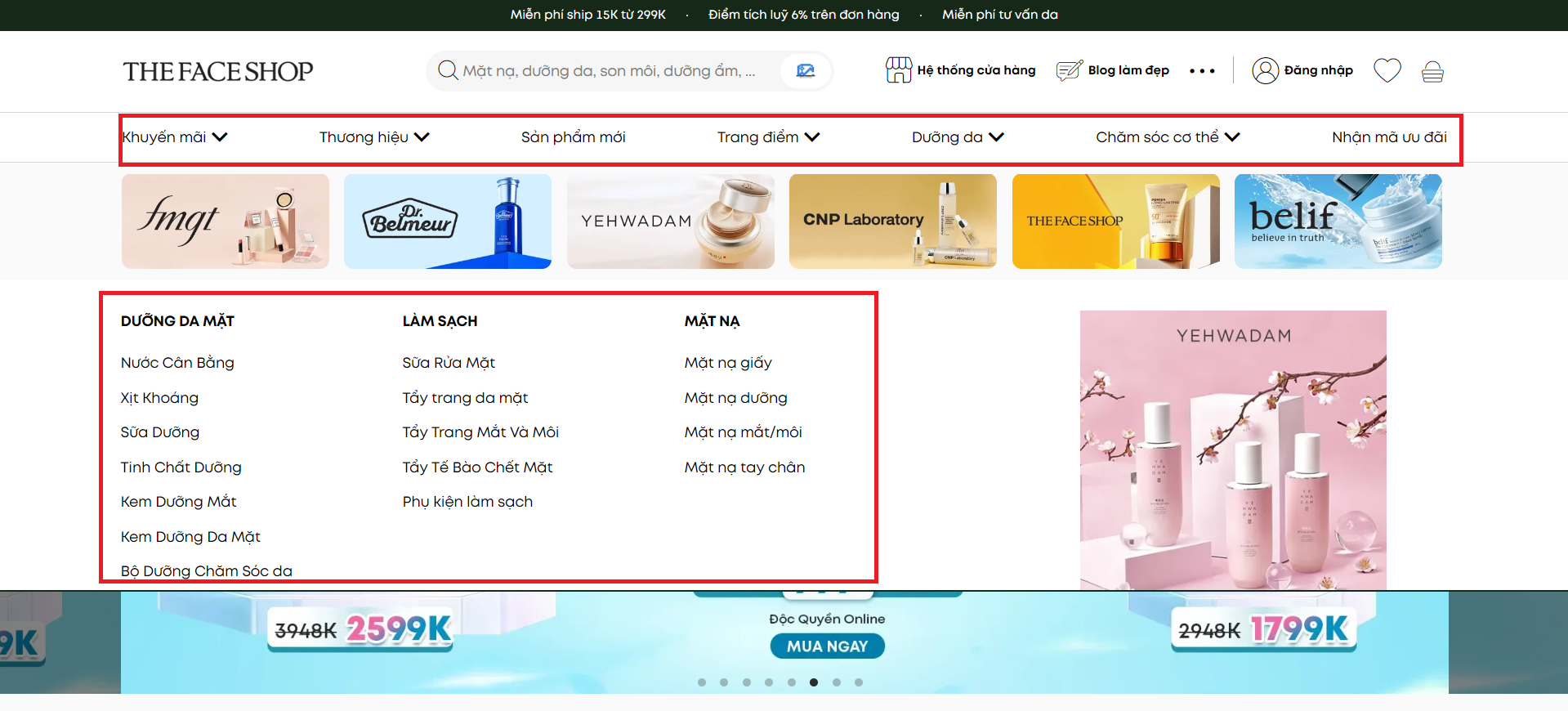Click "Miễn phí ship 15K từ 299K" notice
The image size is (1568, 711).
pyautogui.click(x=588, y=15)
